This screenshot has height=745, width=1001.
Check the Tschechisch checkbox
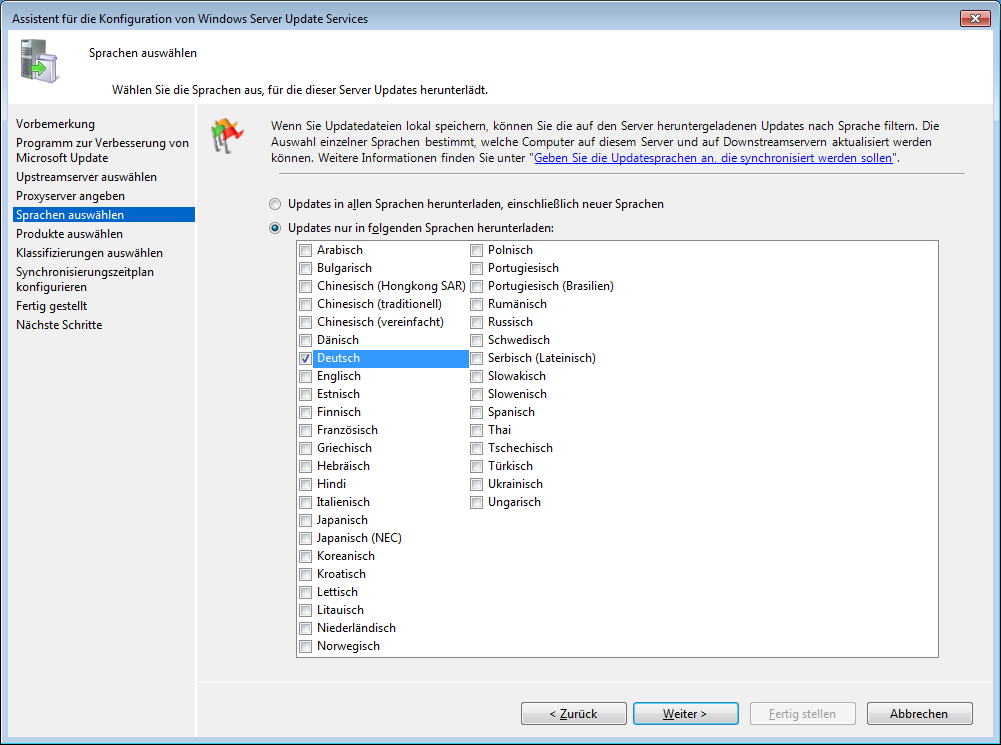pyautogui.click(x=476, y=448)
